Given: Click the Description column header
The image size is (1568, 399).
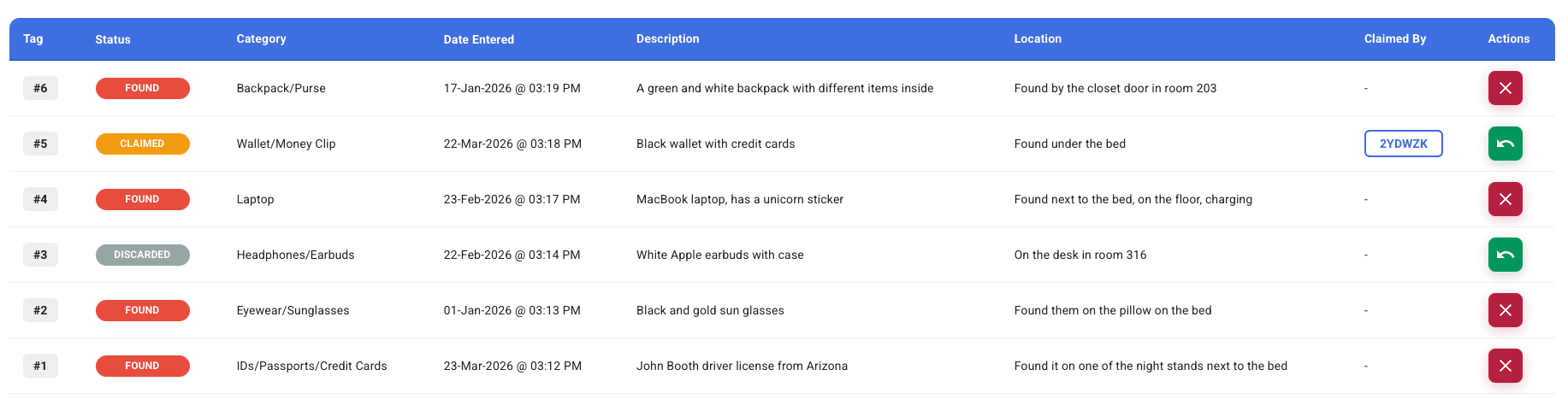Looking at the screenshot, I should [667, 38].
